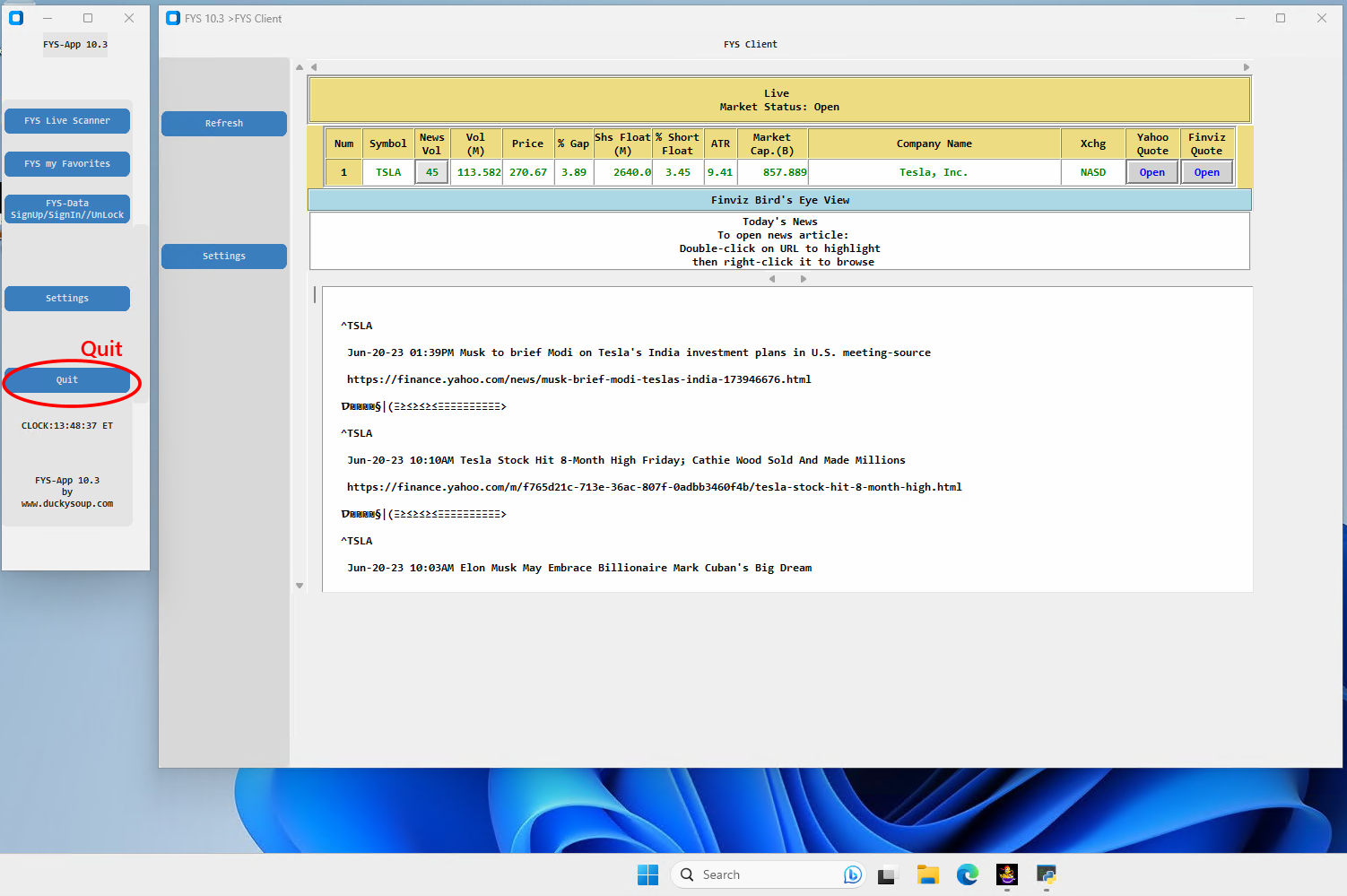Click ATR value 9.41
Screen dimensions: 1347x896
pyautogui.click(x=720, y=172)
